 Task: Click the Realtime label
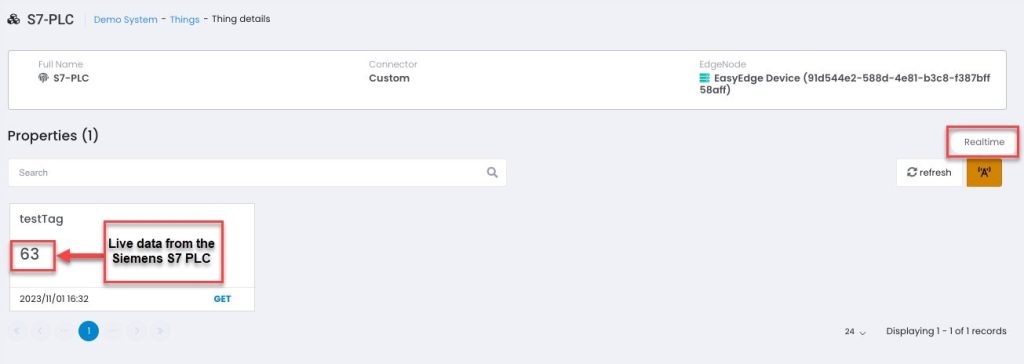[984, 142]
